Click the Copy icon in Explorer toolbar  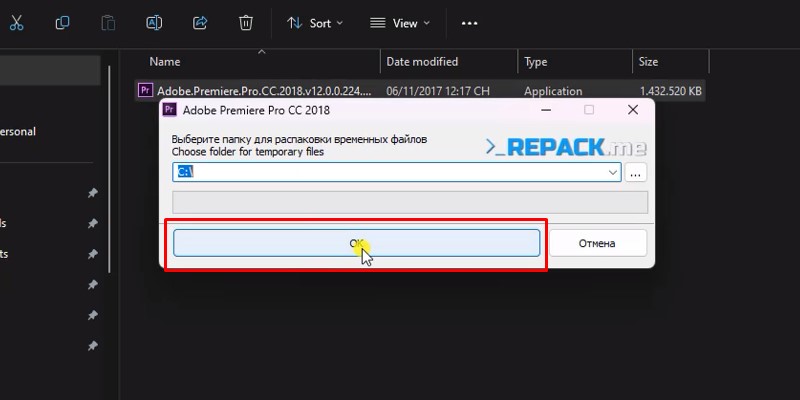(x=63, y=22)
